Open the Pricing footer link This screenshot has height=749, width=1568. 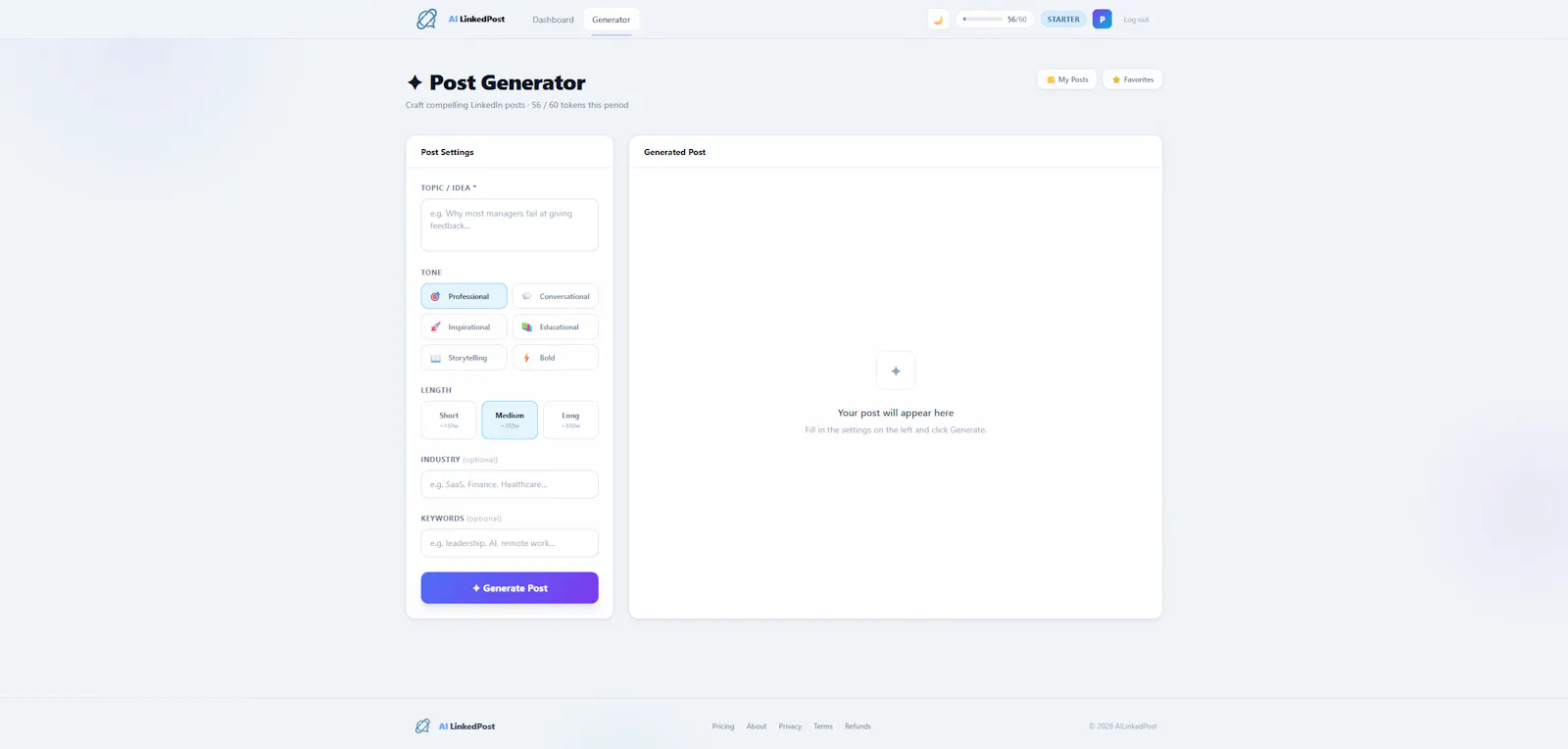(x=723, y=726)
